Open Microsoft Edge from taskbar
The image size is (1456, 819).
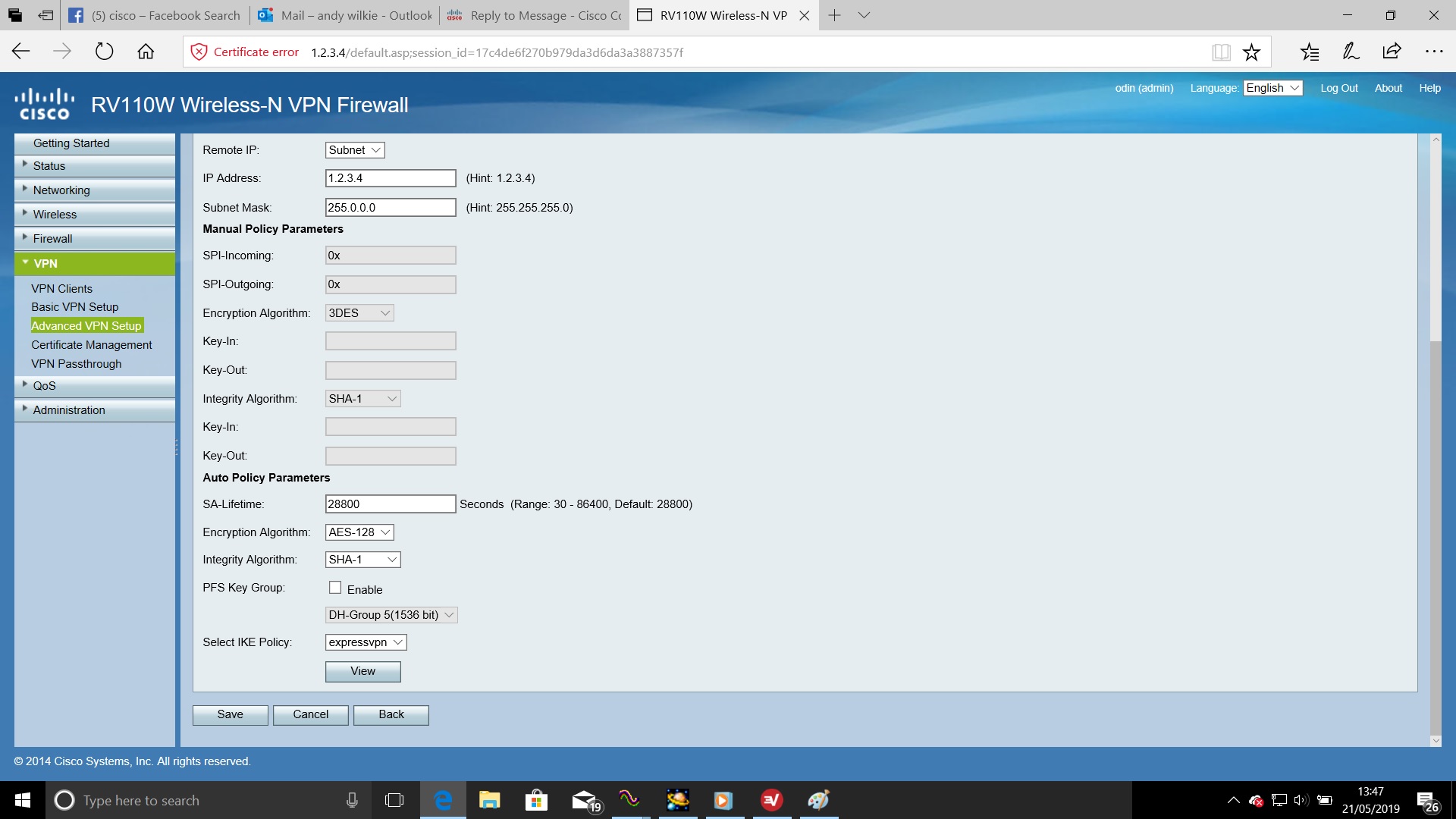coord(443,800)
